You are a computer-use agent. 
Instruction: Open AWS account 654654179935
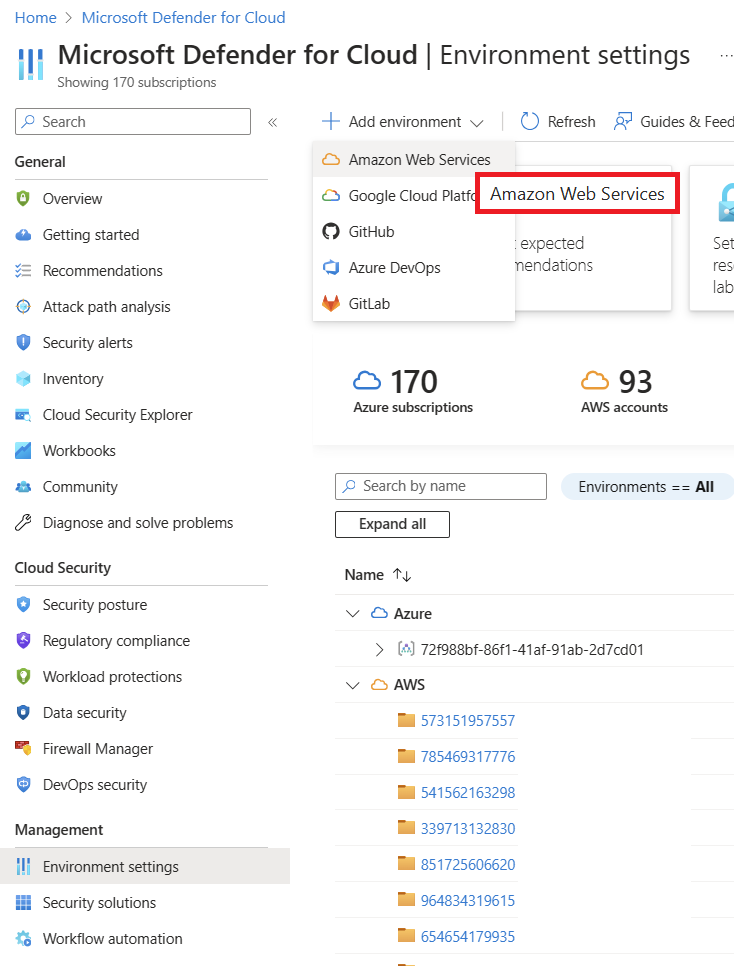click(468, 936)
